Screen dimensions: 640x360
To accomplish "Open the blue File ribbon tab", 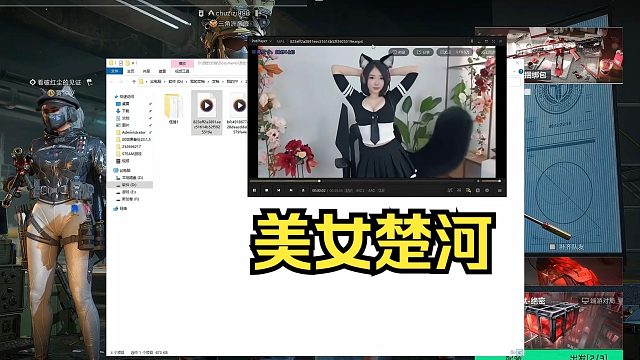I will [x=115, y=71].
